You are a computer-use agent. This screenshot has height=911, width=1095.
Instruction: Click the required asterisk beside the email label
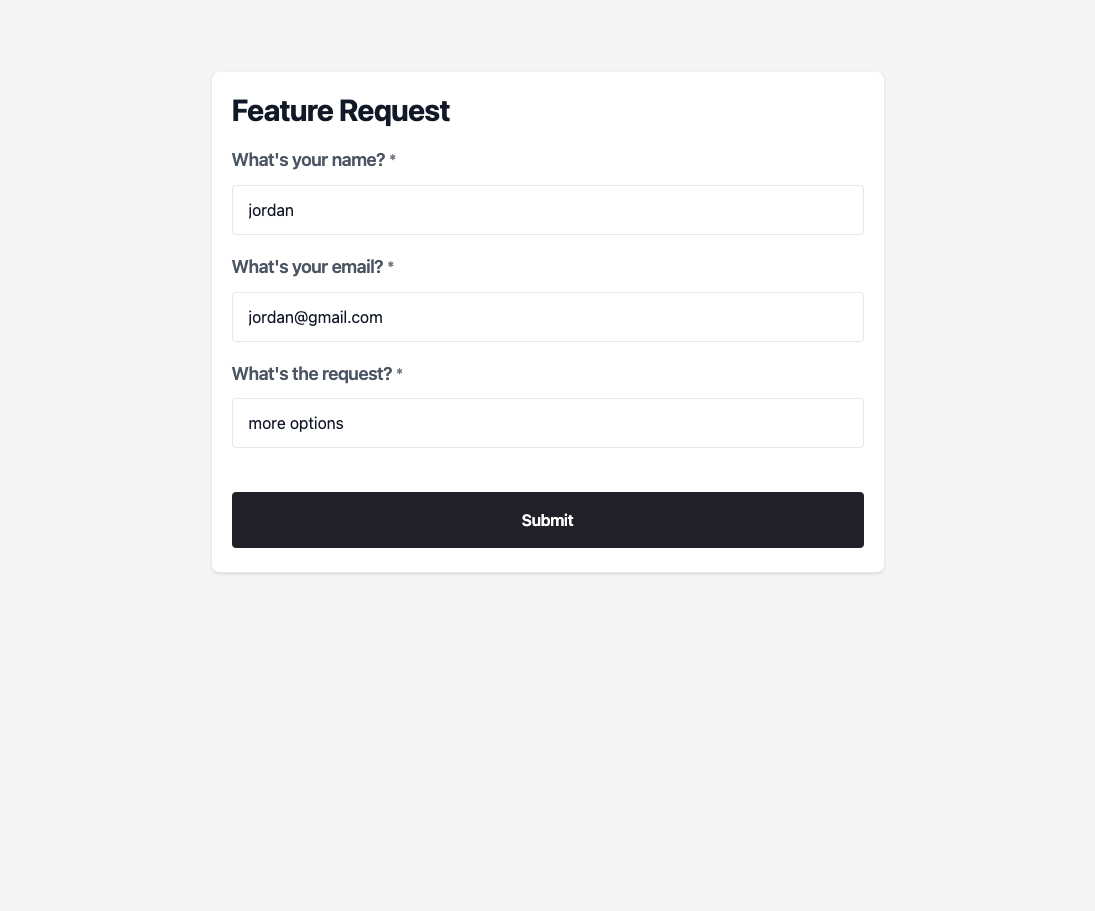tap(391, 268)
